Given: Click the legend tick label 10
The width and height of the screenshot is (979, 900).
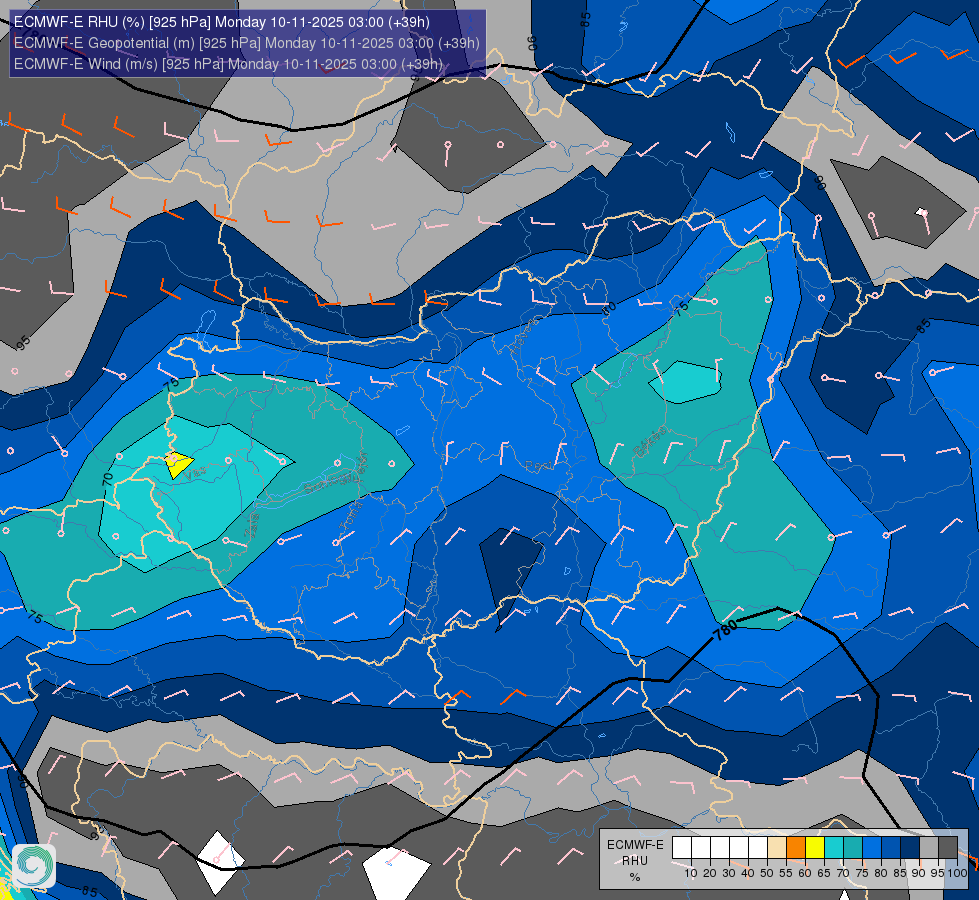Looking at the screenshot, I should click(x=691, y=873).
